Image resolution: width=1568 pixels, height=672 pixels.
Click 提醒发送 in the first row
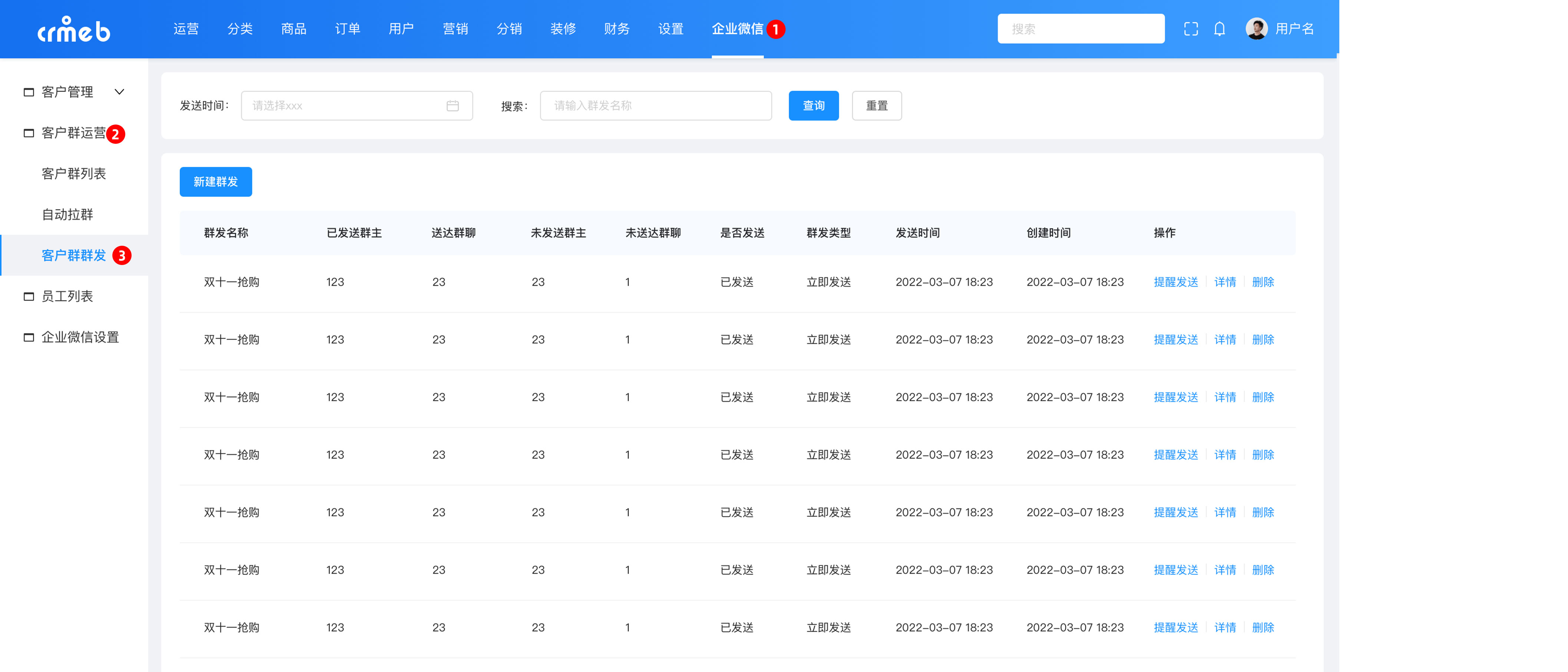click(1176, 282)
